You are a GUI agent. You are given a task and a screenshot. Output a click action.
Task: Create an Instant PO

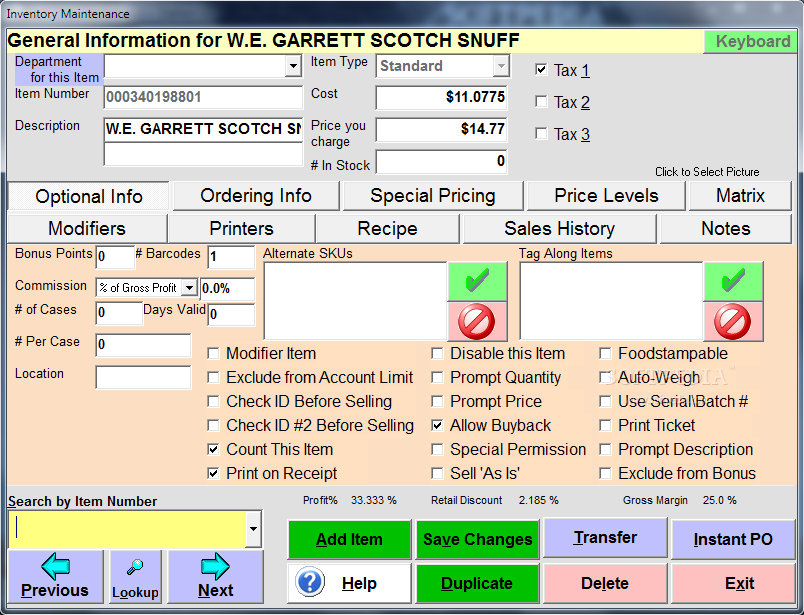pos(733,539)
